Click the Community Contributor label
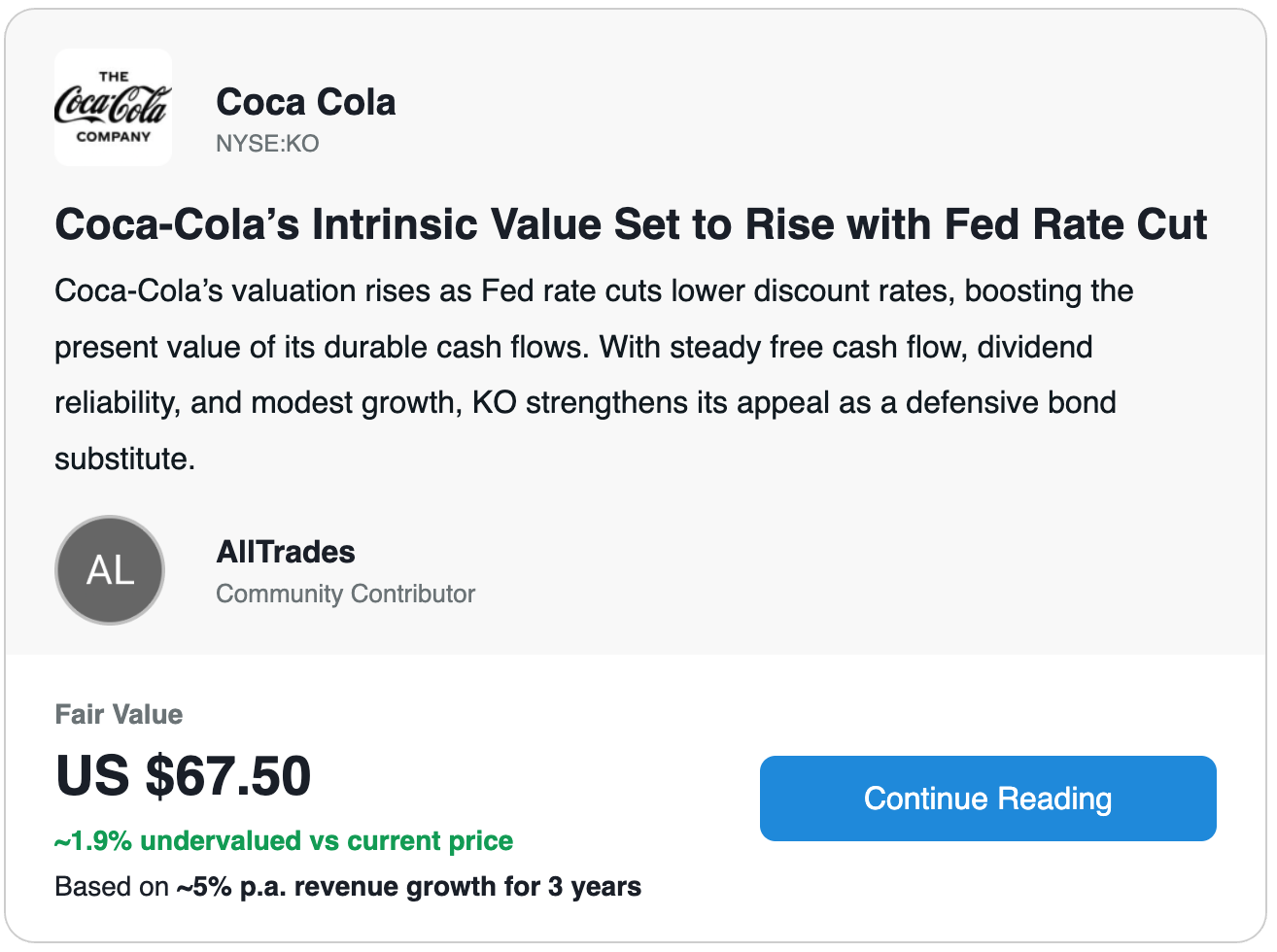1277x952 pixels. coord(345,594)
